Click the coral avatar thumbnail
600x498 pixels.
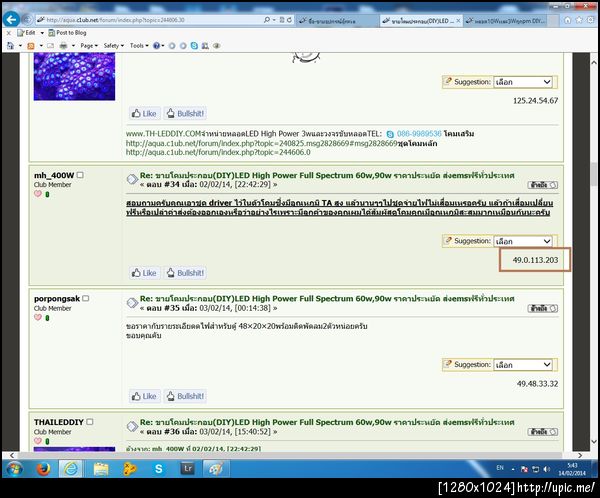click(74, 77)
